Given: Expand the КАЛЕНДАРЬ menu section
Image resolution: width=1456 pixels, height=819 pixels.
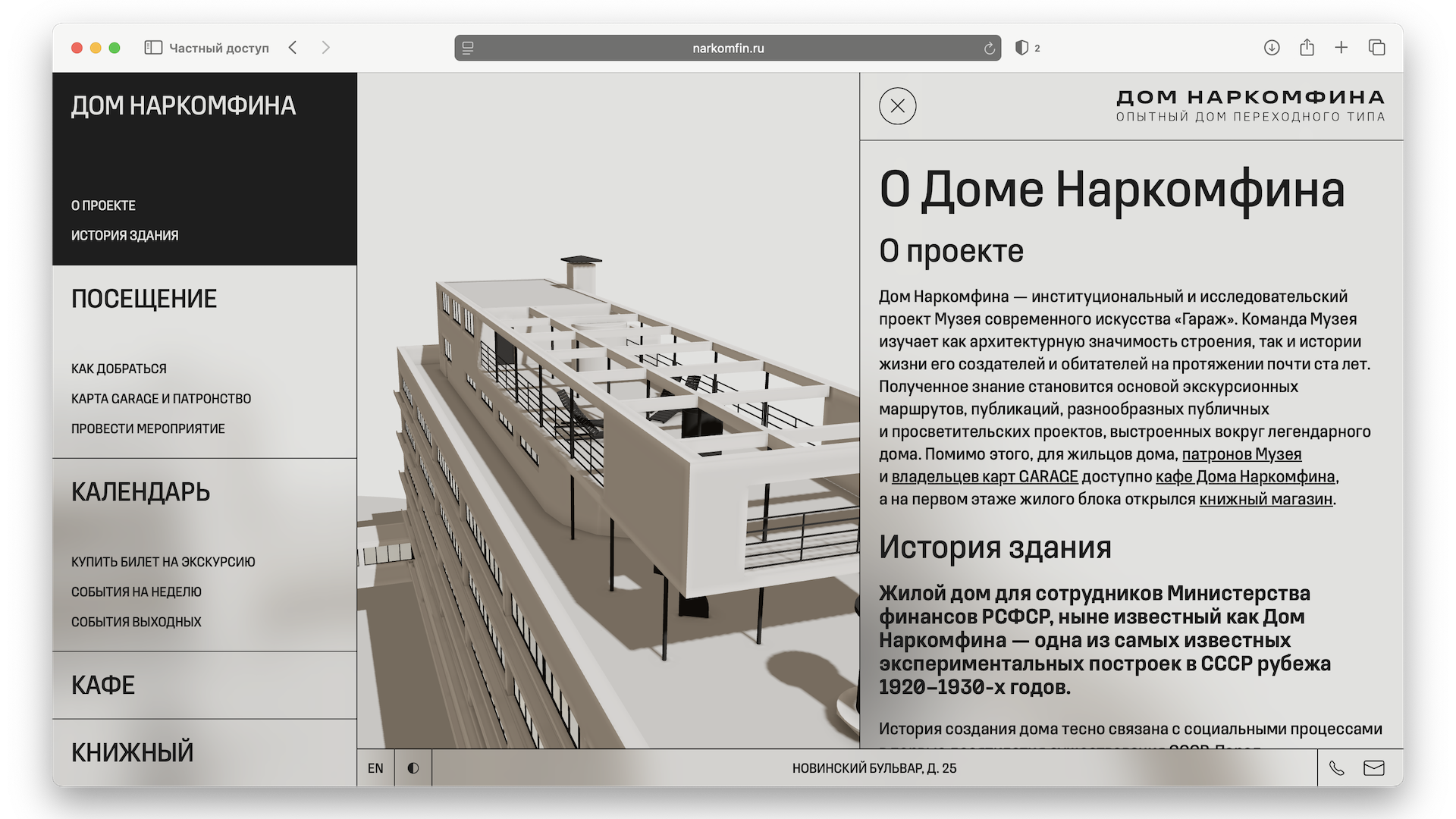Looking at the screenshot, I should tap(140, 492).
